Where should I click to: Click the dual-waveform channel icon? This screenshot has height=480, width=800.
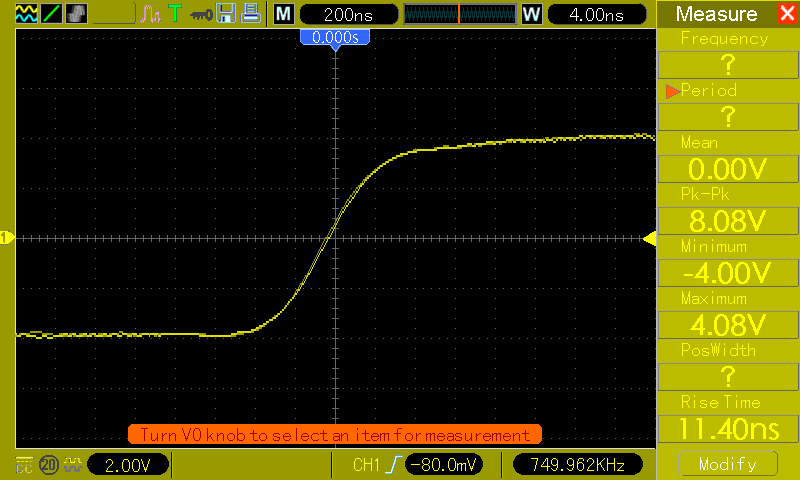pos(27,13)
